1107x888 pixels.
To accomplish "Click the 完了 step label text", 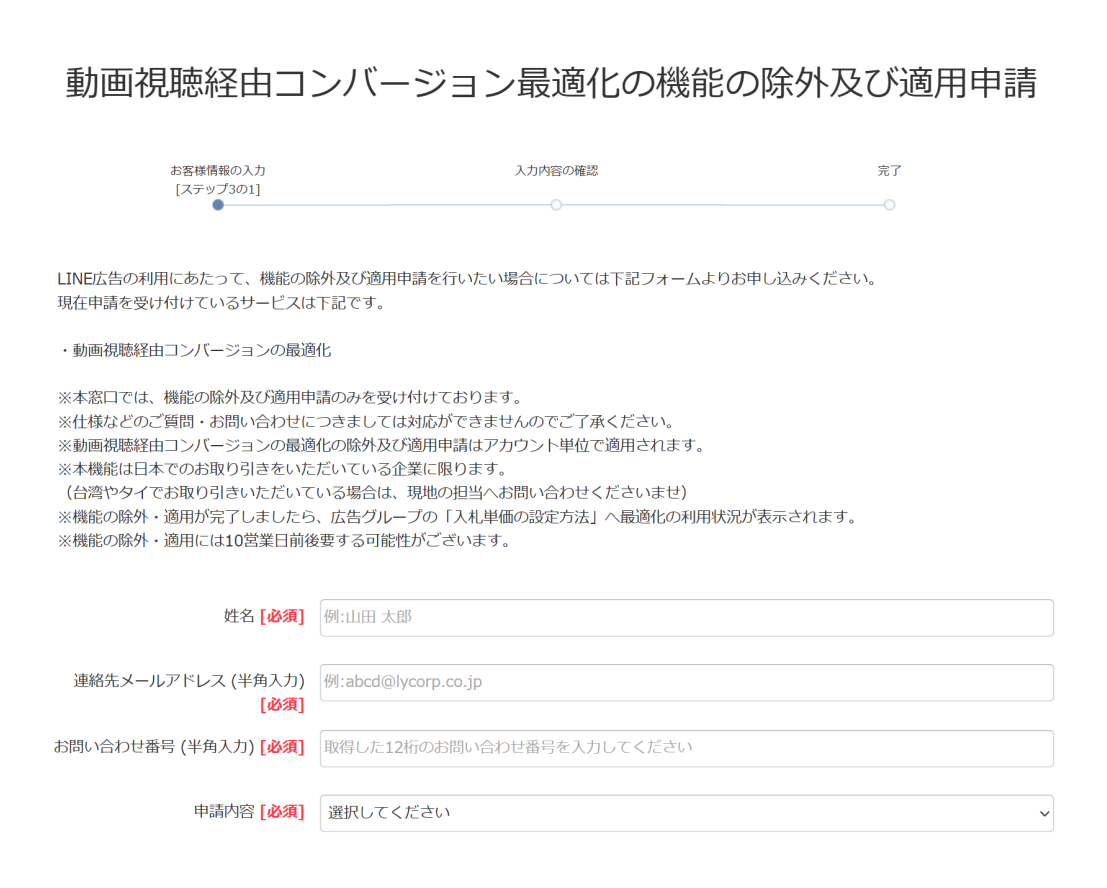I will tap(889, 171).
